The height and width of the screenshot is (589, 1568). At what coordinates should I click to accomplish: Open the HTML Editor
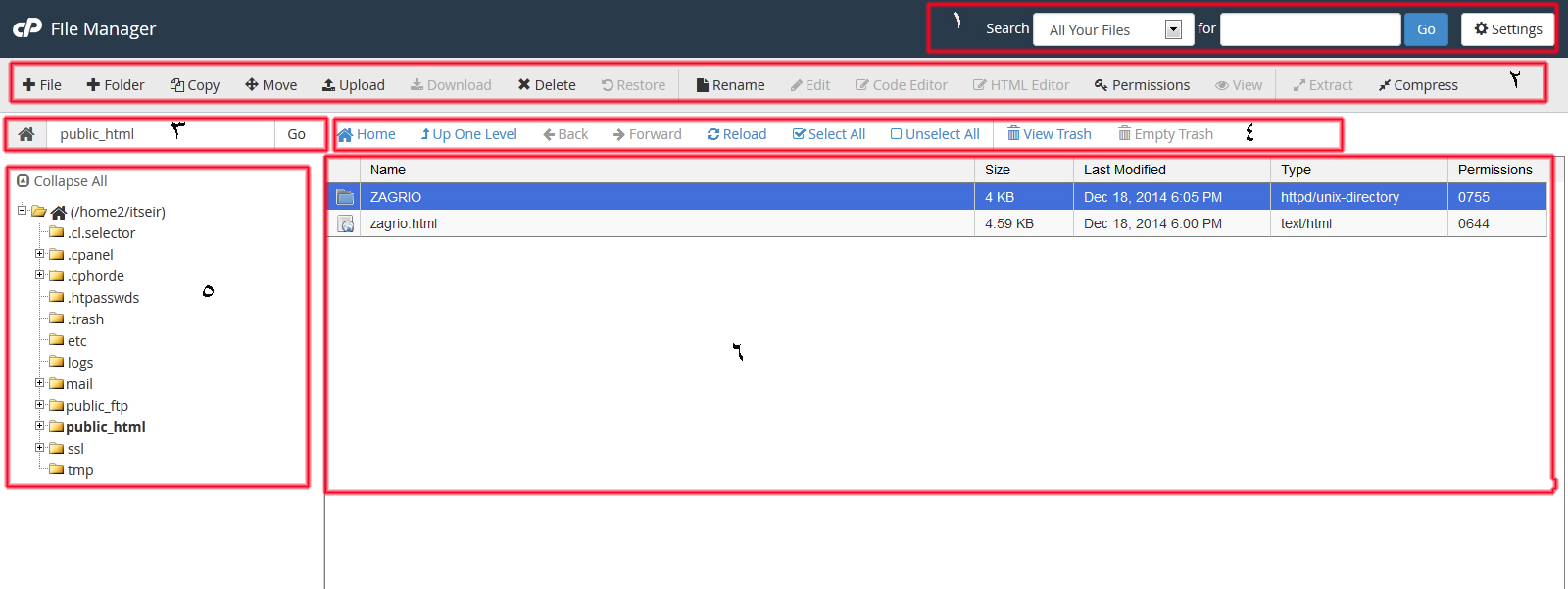point(1021,85)
